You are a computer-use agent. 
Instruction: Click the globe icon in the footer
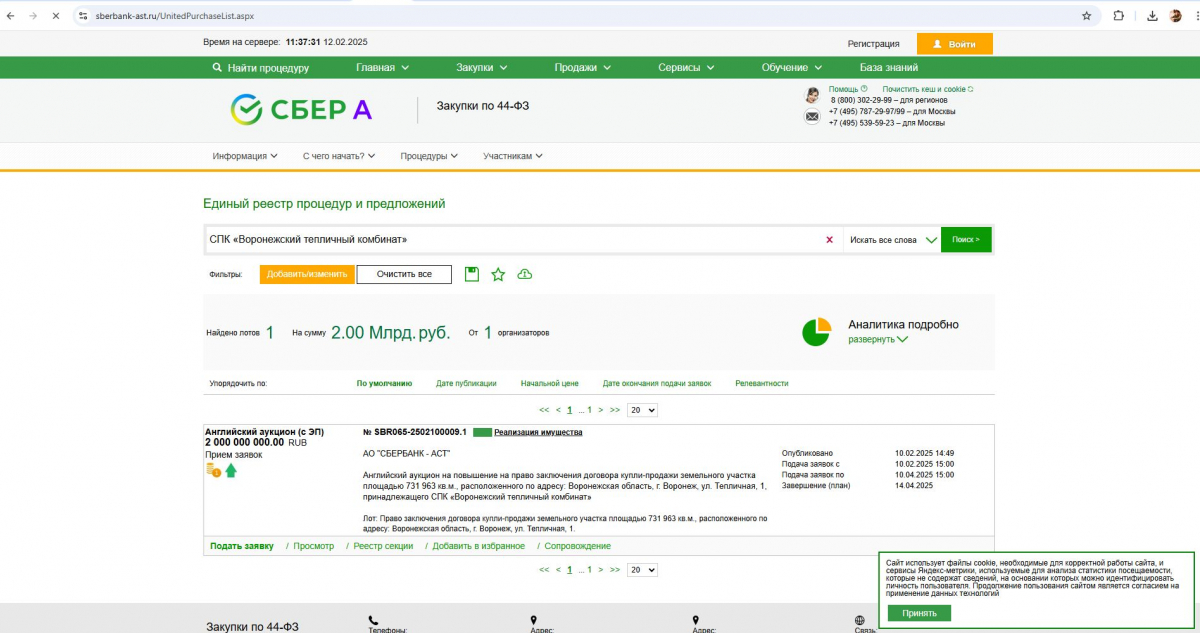(860, 620)
